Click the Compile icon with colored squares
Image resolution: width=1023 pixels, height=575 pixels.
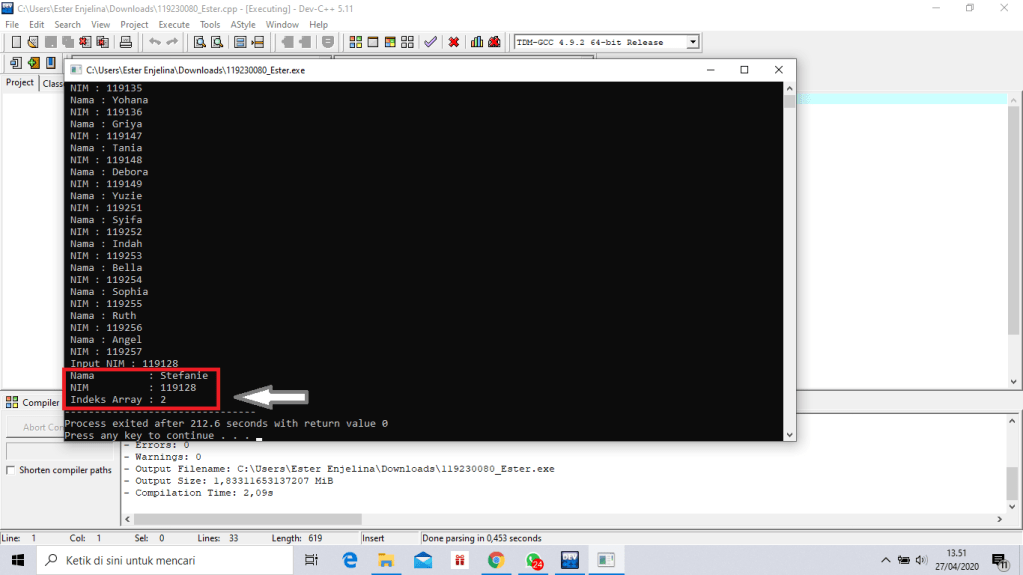point(356,42)
